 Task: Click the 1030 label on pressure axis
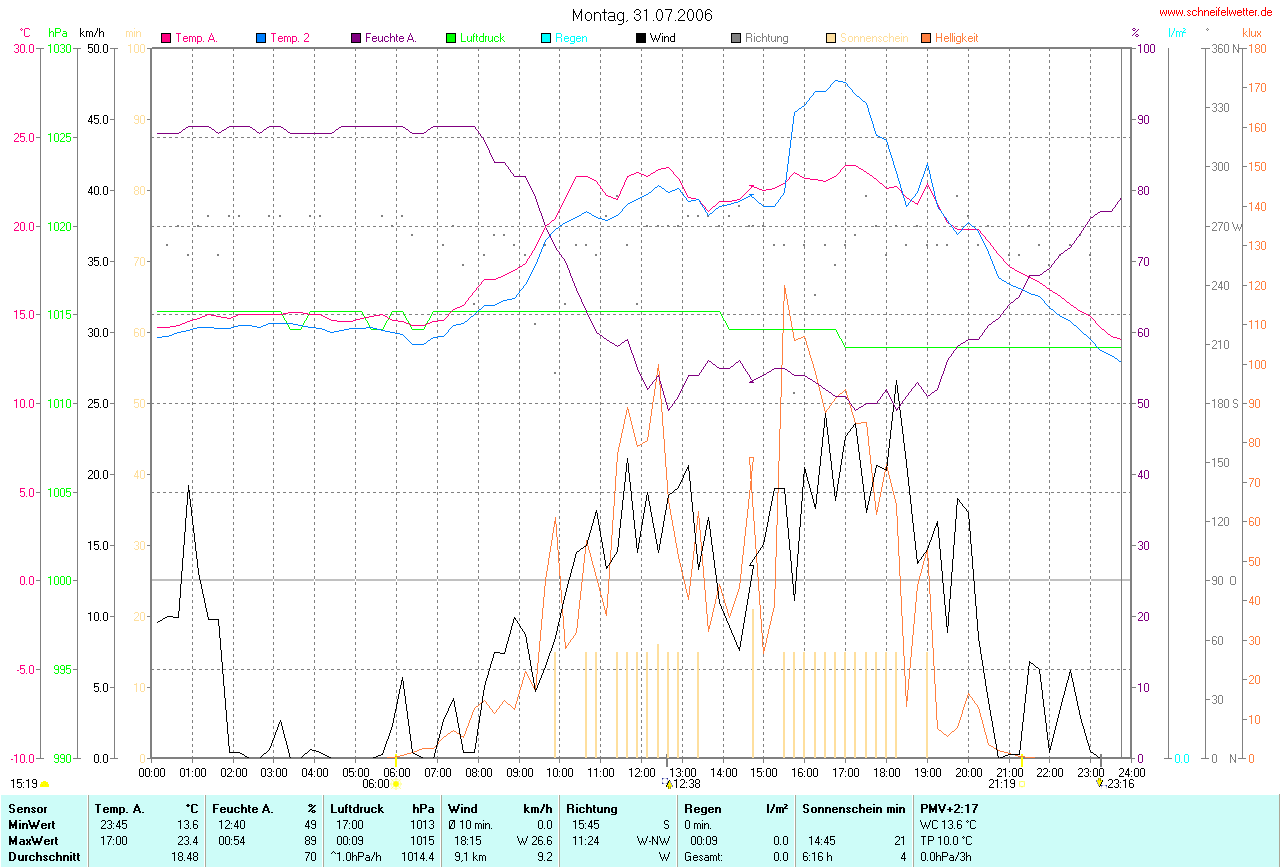pyautogui.click(x=60, y=49)
